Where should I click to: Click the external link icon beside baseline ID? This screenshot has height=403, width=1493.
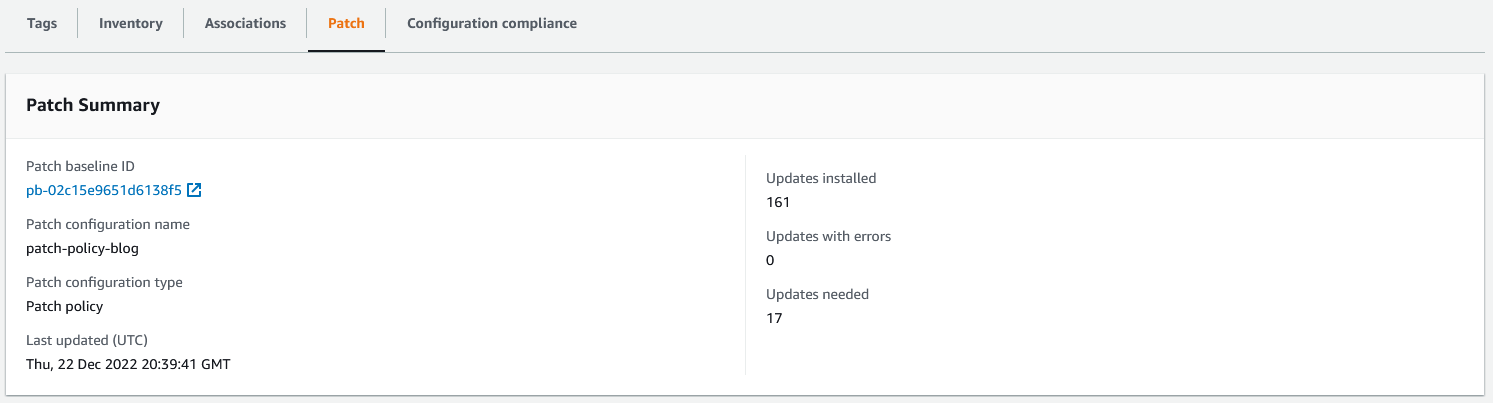(x=195, y=190)
